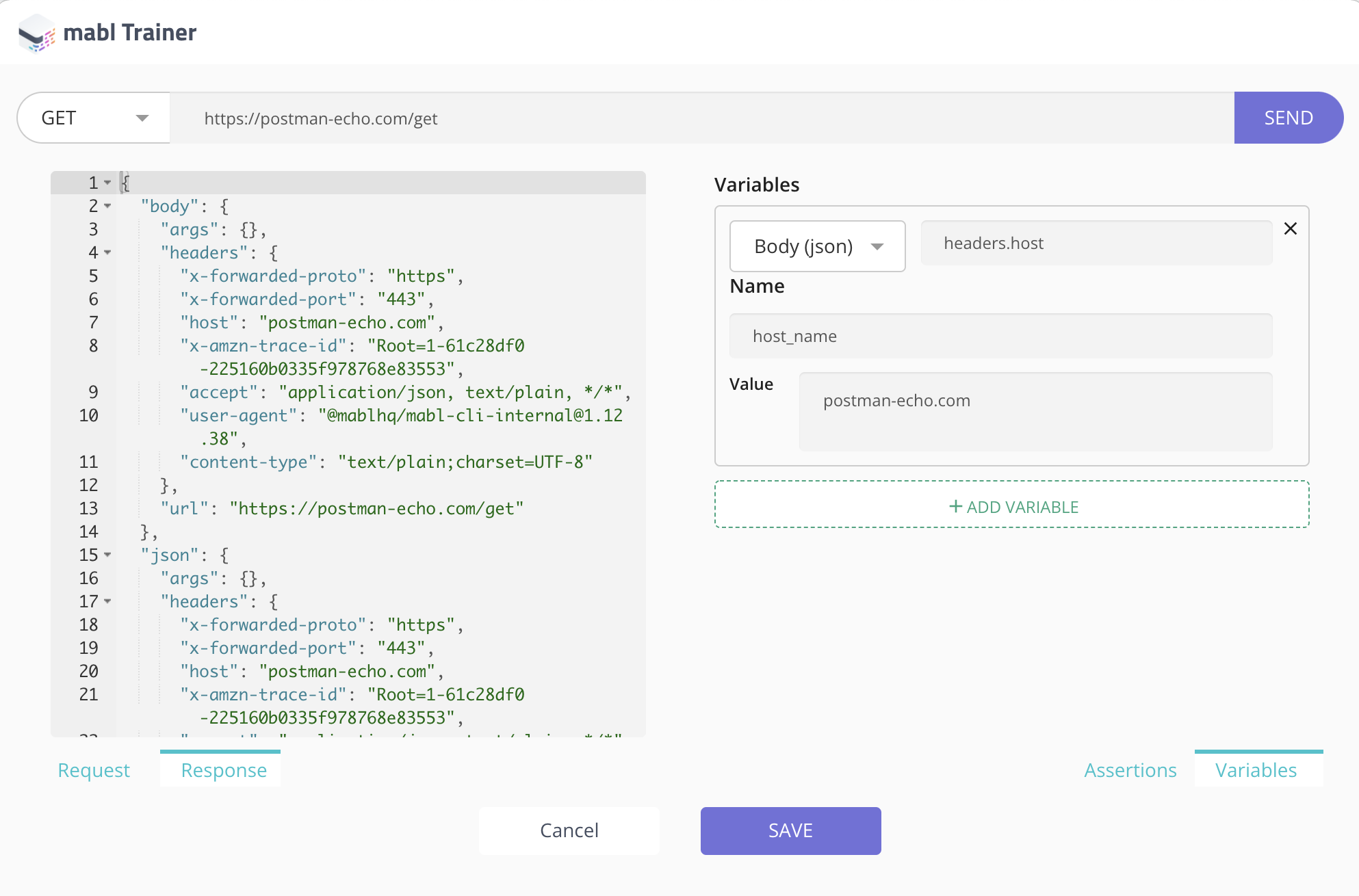
Task: Collapse the "json" fold arrow on line 15
Action: [107, 555]
